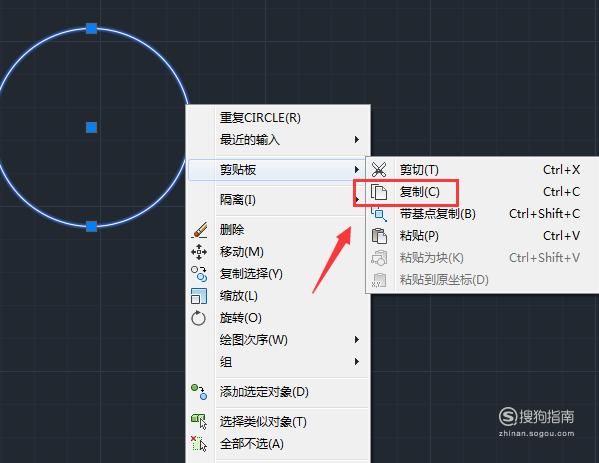Expand the 绘图次序(W) submenu arrow
Image resolution: width=599 pixels, height=463 pixels.
356,340
